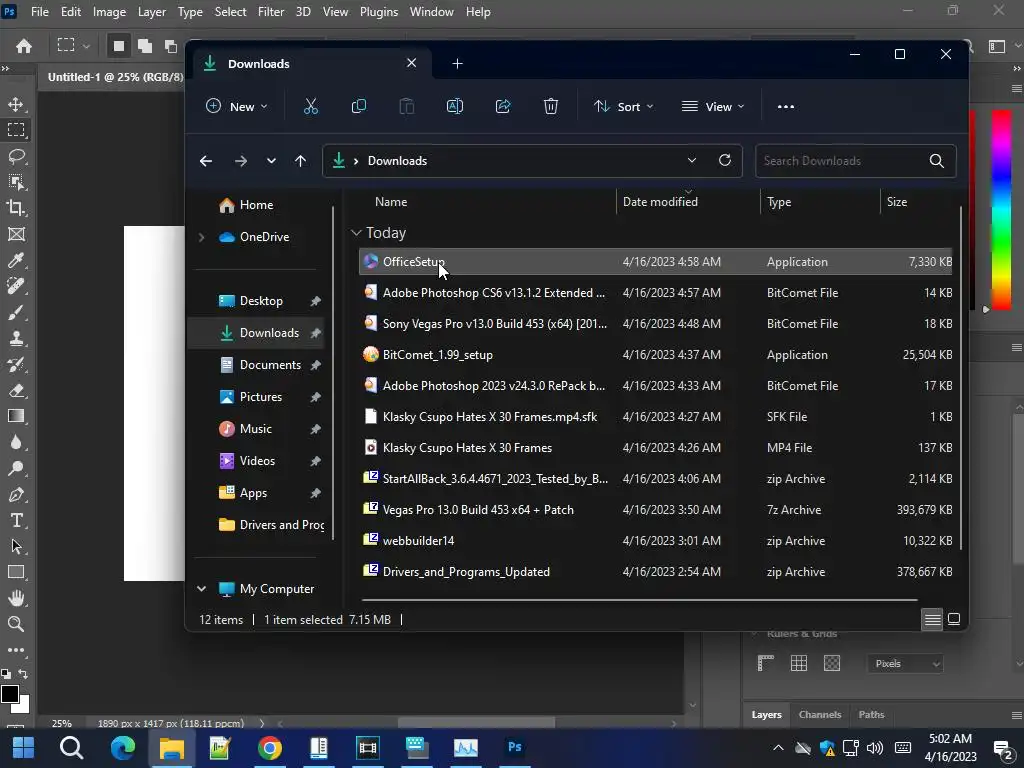This screenshot has height=768, width=1024.
Task: Open the Plugins menu in Photoshop
Action: (379, 12)
